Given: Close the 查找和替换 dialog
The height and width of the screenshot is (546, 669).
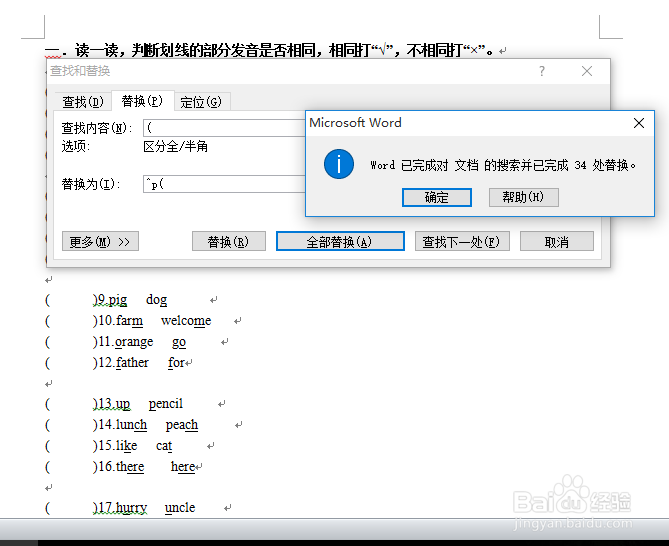Looking at the screenshot, I should pyautogui.click(x=587, y=71).
